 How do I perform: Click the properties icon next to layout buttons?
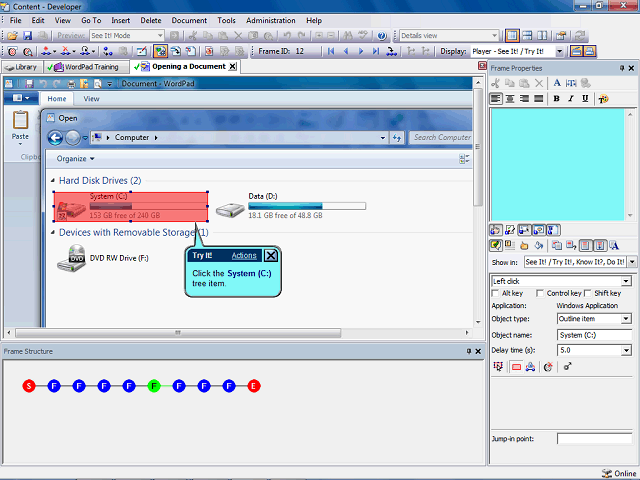coord(561,36)
